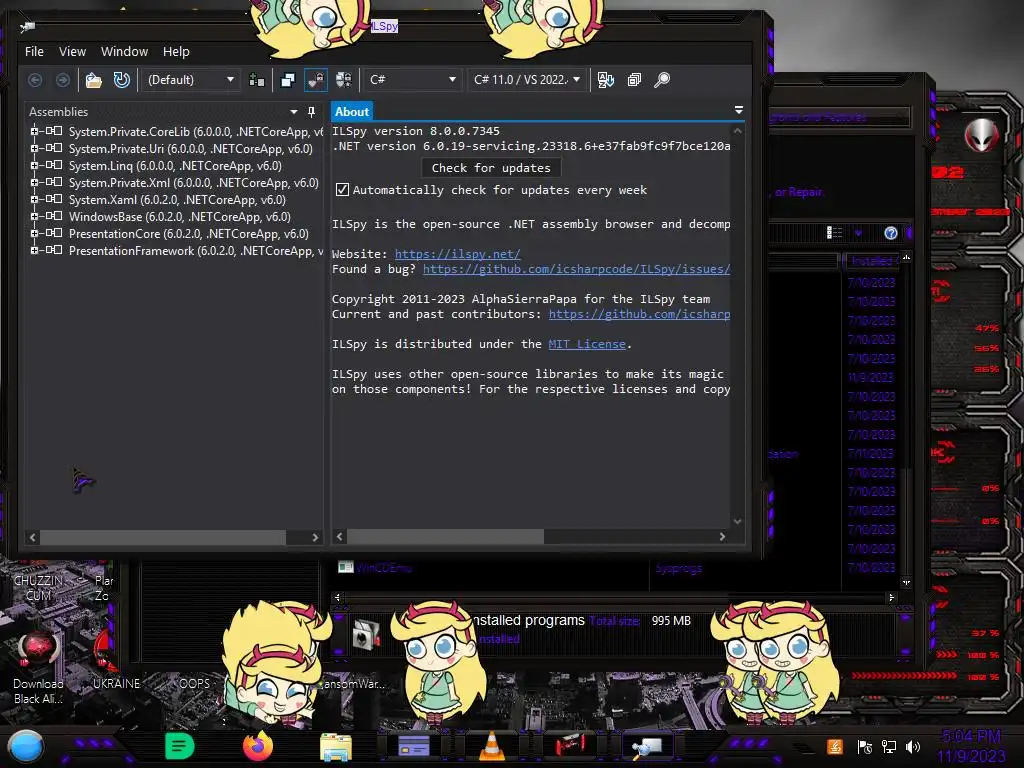Expand the PresentationFramework assembly node
The width and height of the screenshot is (1024, 768).
pos(34,250)
